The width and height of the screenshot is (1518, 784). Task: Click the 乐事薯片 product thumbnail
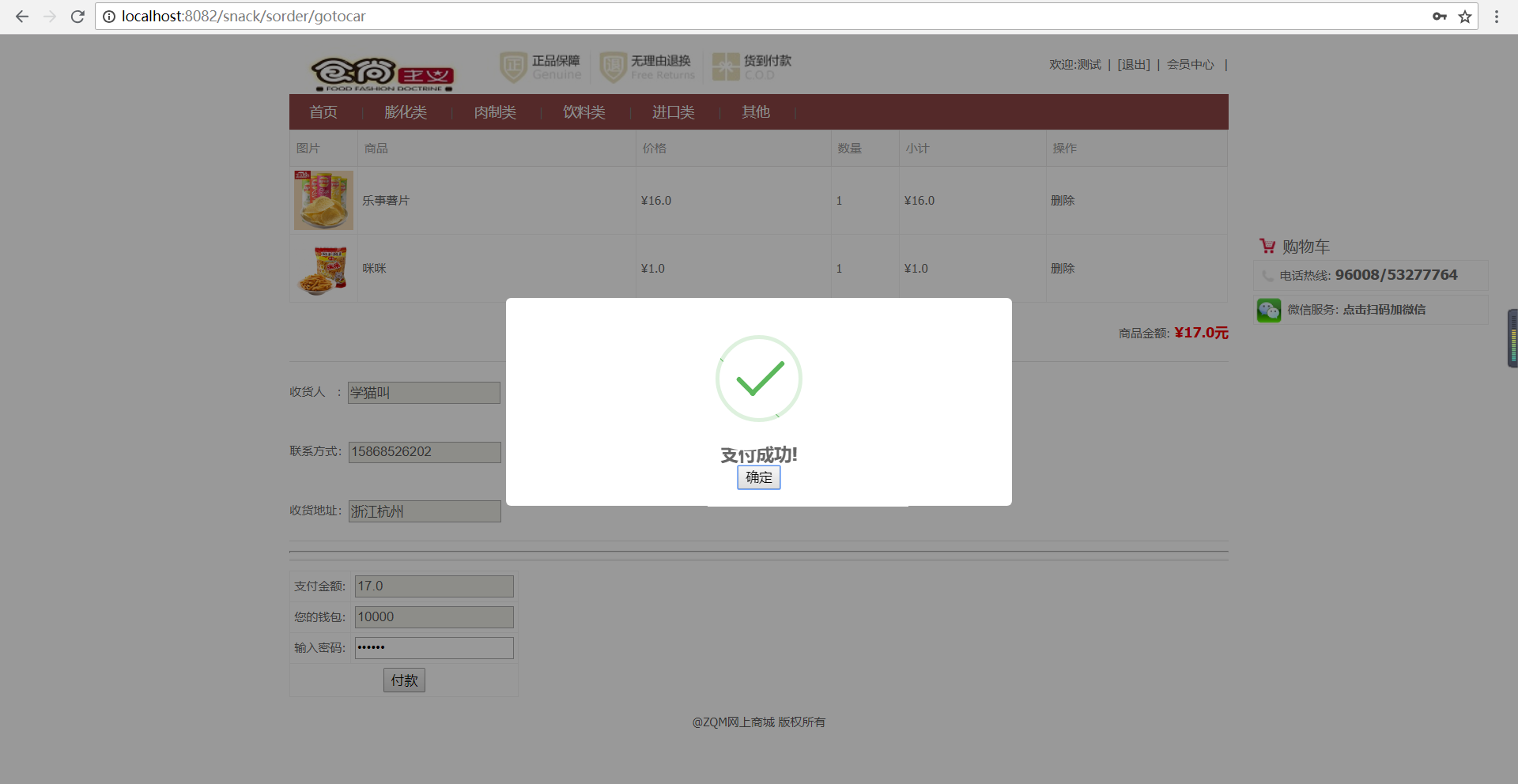point(323,200)
